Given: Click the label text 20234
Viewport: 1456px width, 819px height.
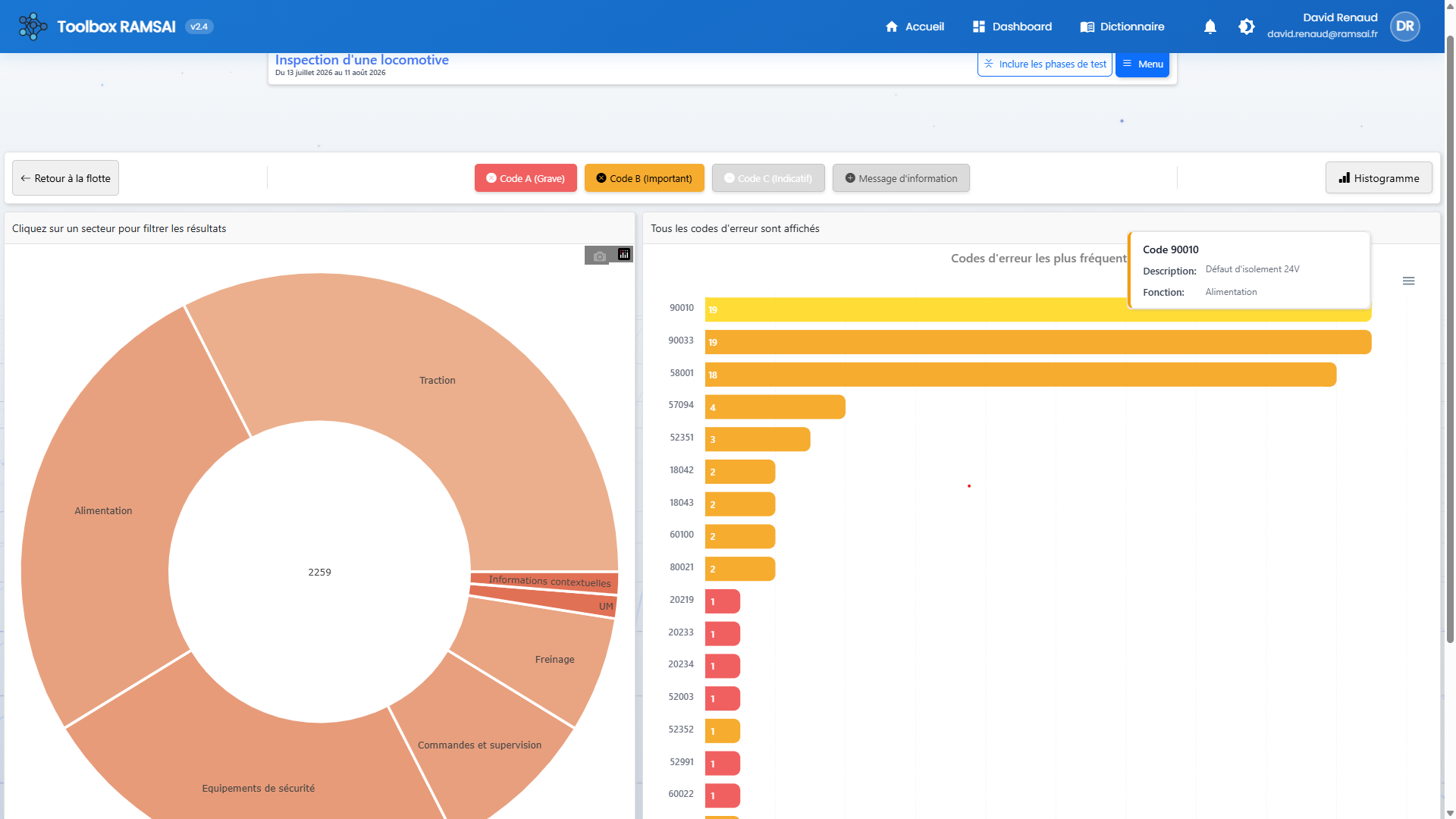Looking at the screenshot, I should click(x=681, y=664).
